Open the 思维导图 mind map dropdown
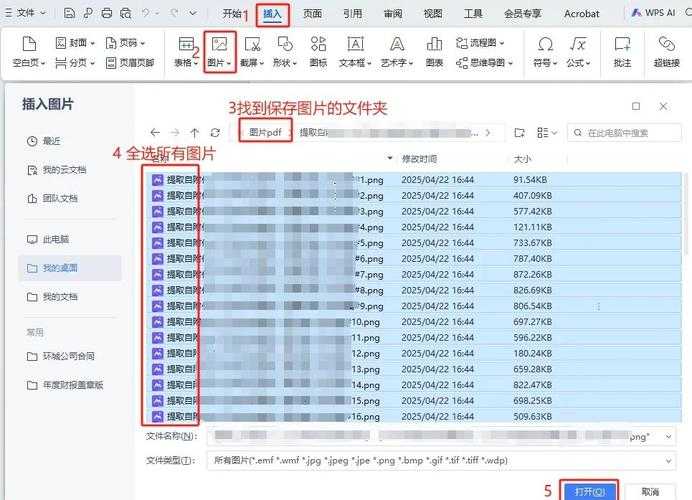 click(484, 63)
